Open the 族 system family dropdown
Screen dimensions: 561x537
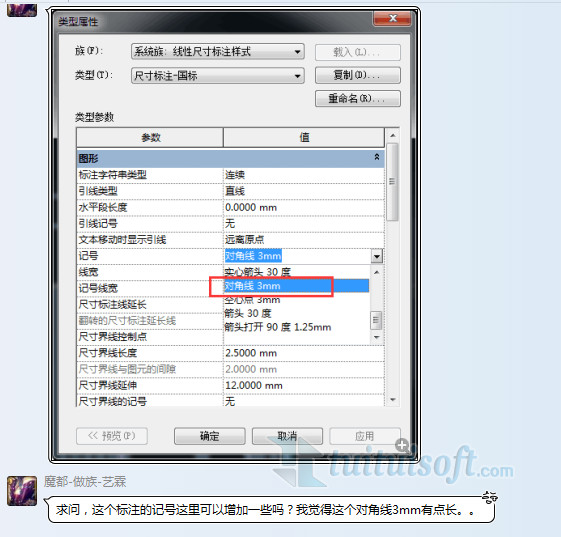point(218,52)
